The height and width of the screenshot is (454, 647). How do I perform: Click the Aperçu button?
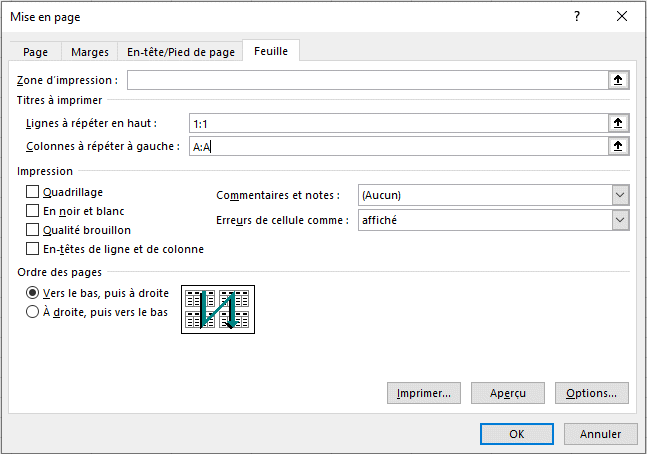coord(508,393)
